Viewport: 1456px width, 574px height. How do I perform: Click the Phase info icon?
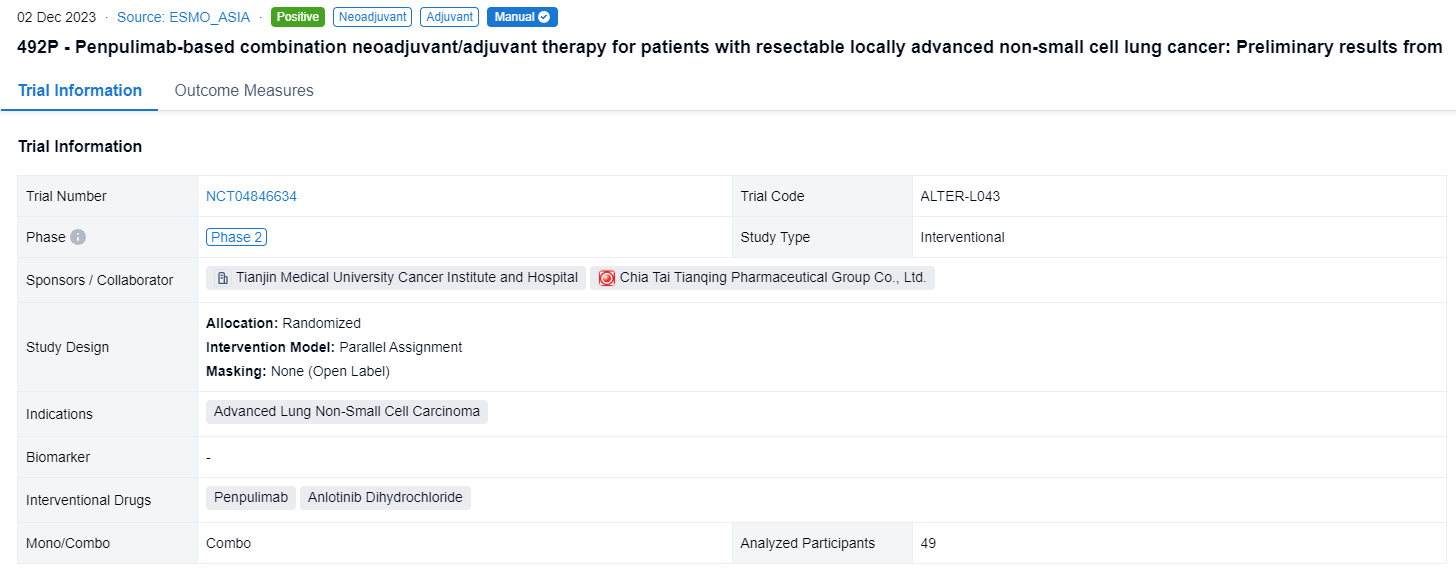tap(78, 238)
